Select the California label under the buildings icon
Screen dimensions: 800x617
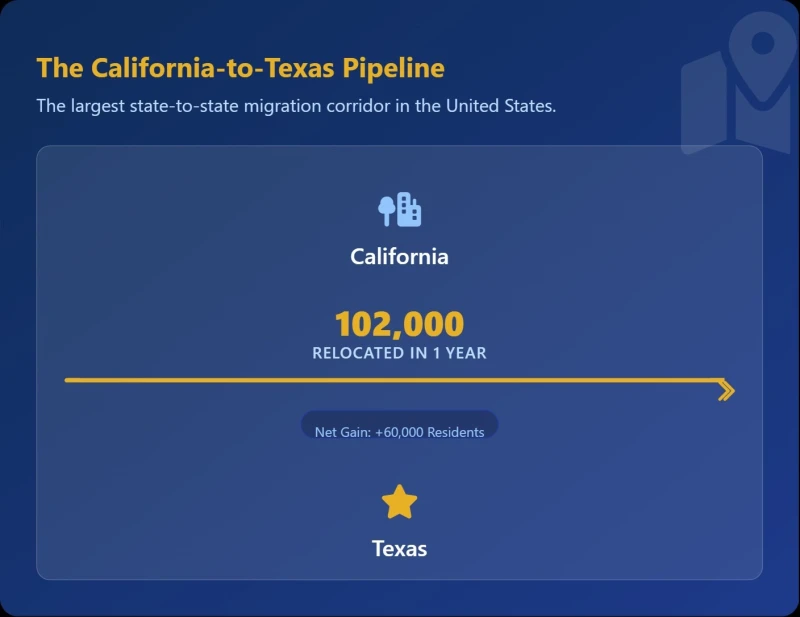[x=399, y=257]
